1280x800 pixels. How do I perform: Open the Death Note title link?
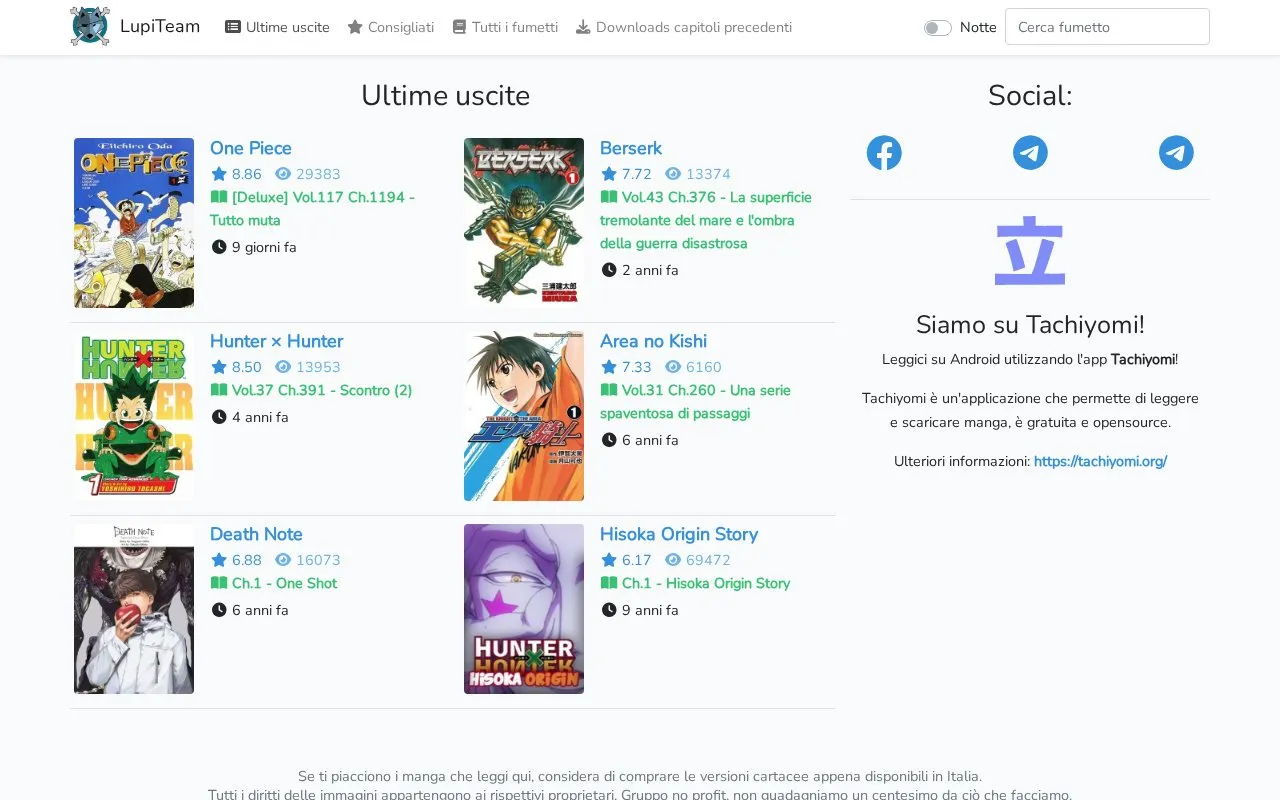pyautogui.click(x=256, y=534)
